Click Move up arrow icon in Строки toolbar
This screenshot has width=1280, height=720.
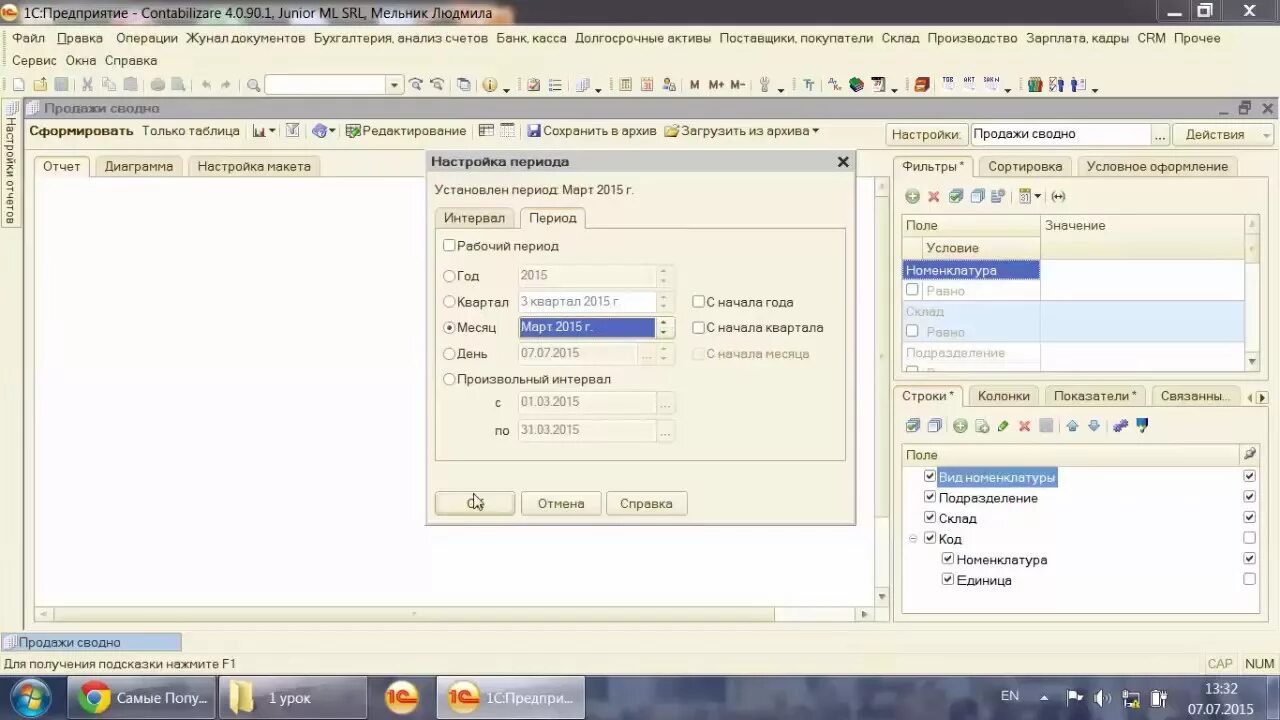coord(1072,426)
